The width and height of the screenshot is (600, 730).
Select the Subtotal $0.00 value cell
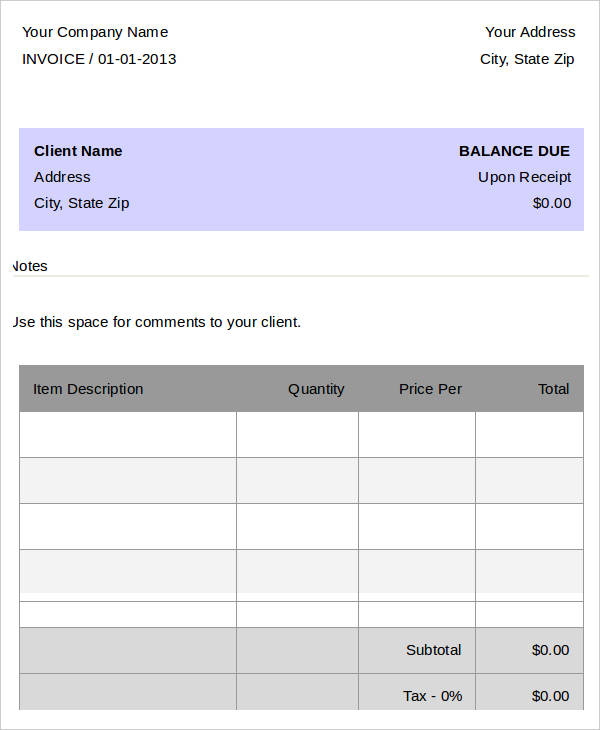pyautogui.click(x=529, y=650)
